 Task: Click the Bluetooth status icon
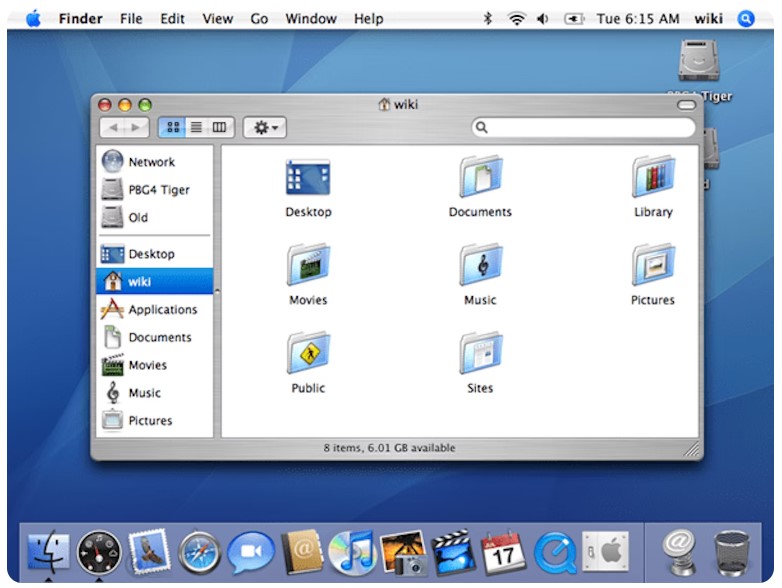point(488,19)
